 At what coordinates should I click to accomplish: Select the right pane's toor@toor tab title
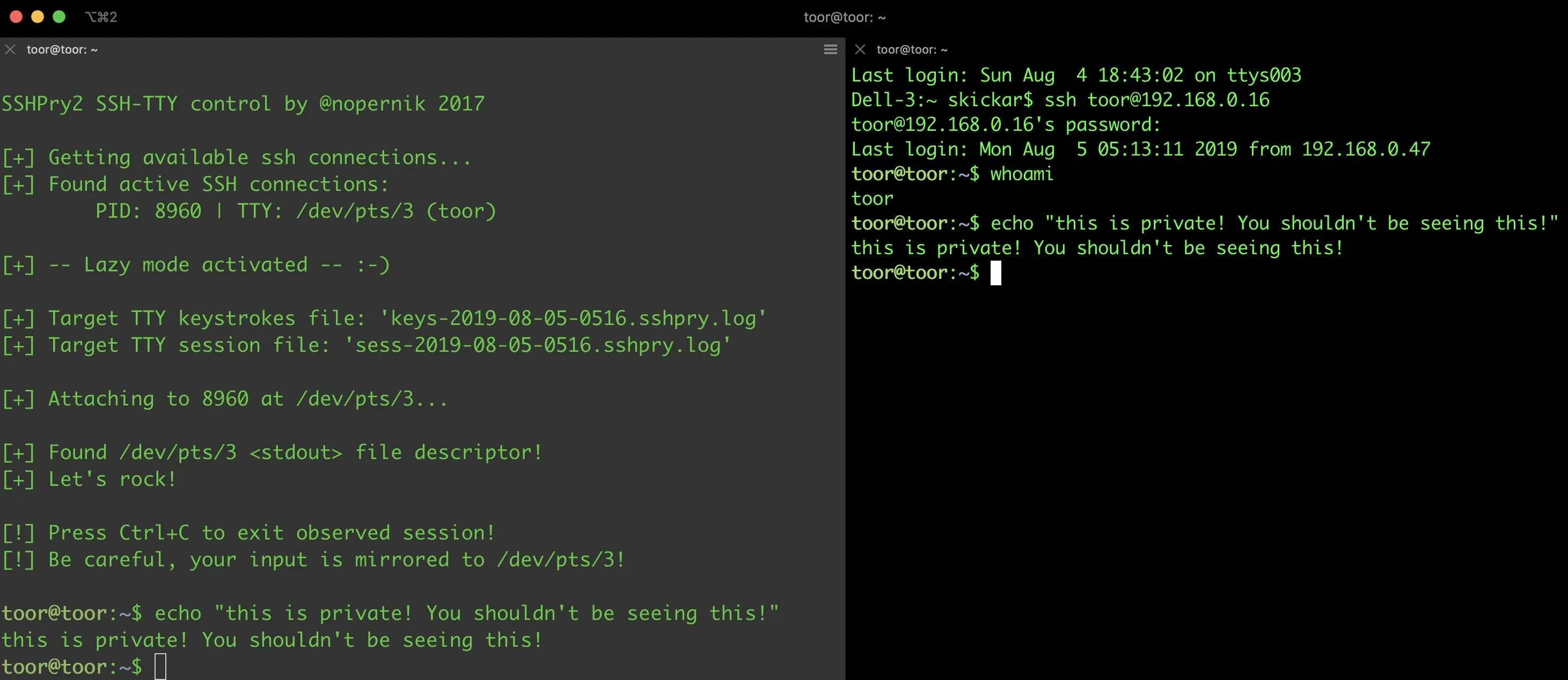(x=912, y=50)
